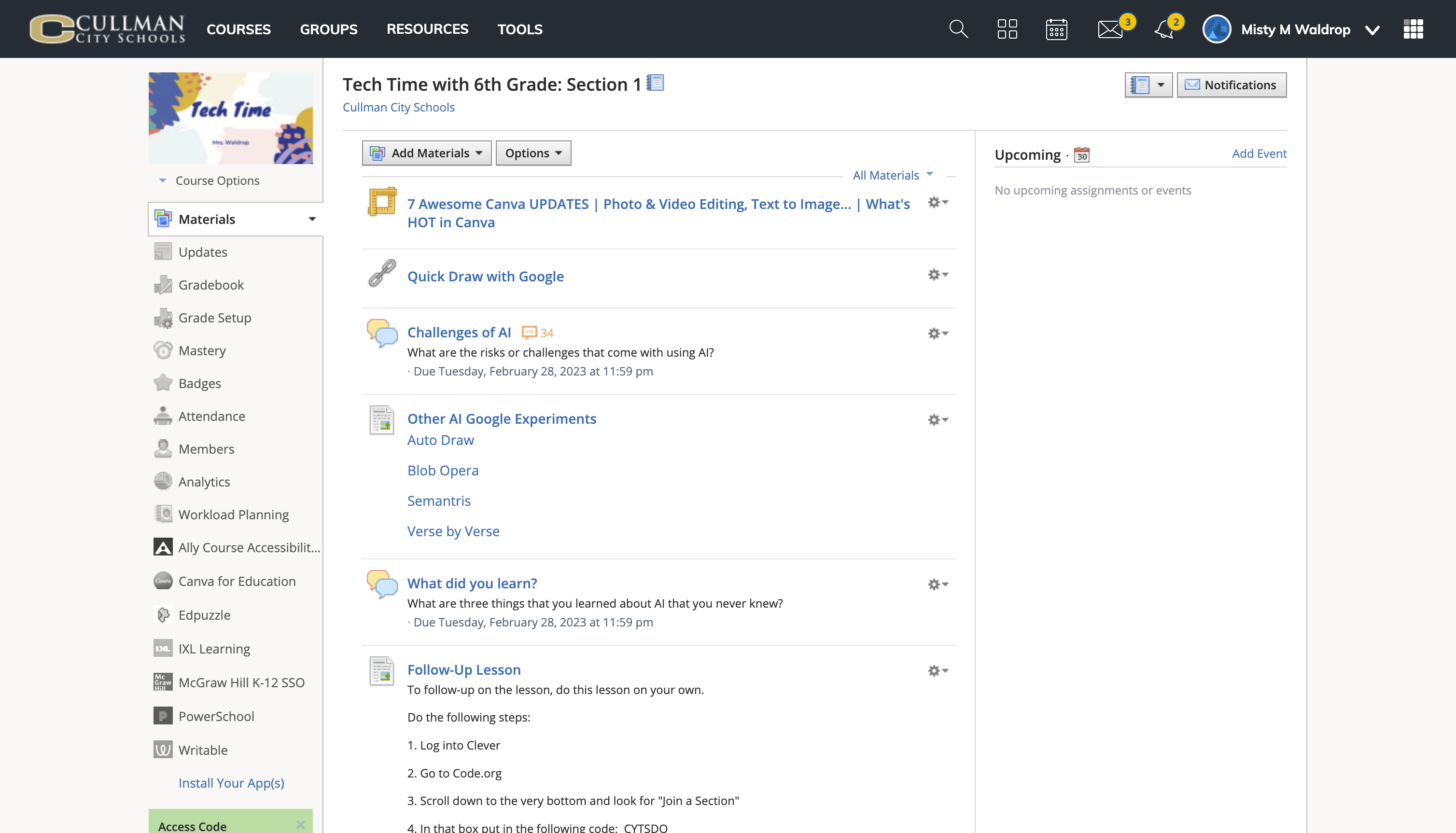This screenshot has width=1456, height=833.
Task: Click the Canva UPDATES video filmstrip icon
Action: coord(381,201)
